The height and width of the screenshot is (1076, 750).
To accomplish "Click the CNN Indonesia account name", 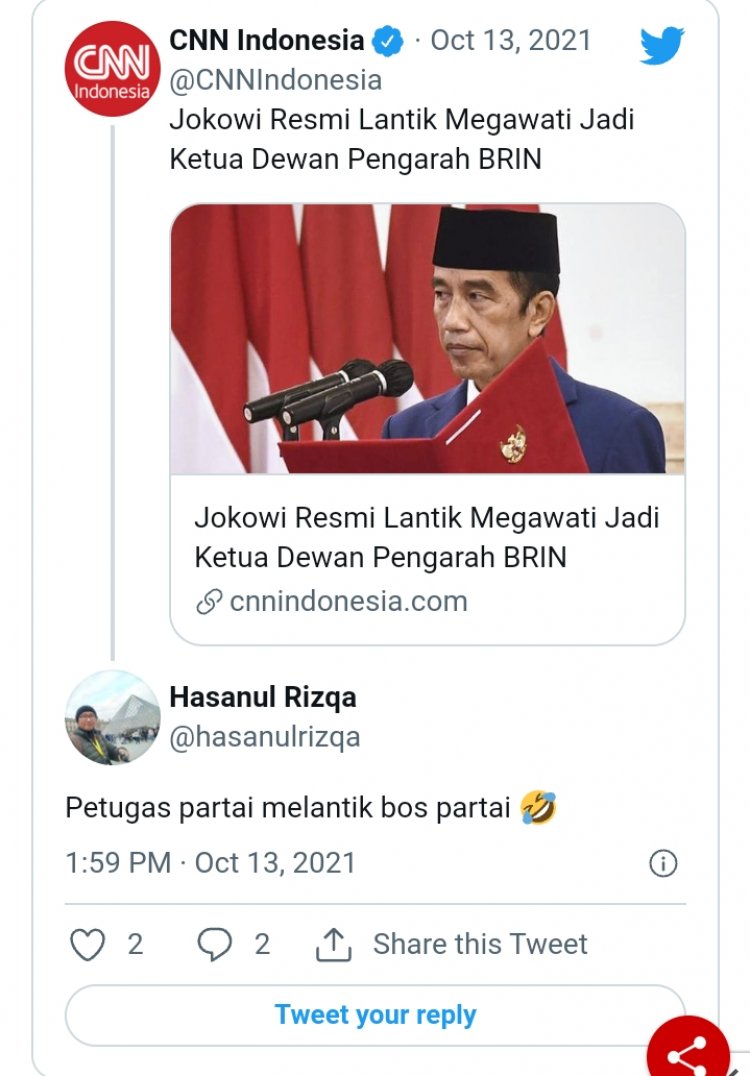I will tap(267, 41).
